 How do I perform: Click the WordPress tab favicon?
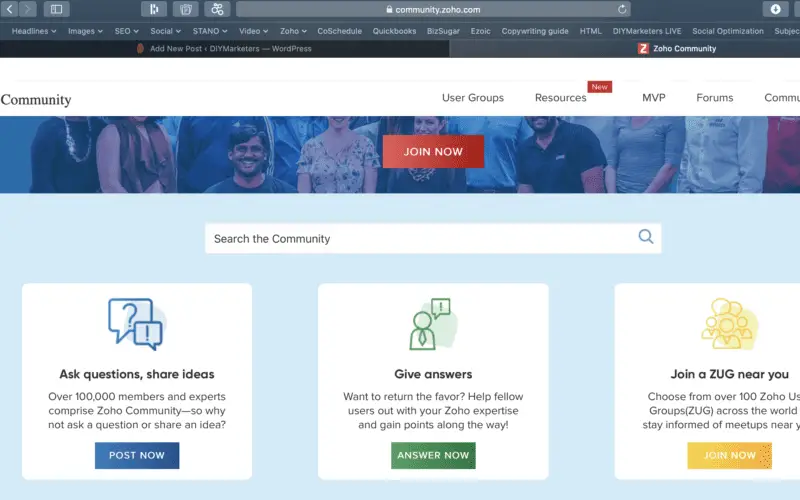tap(140, 48)
